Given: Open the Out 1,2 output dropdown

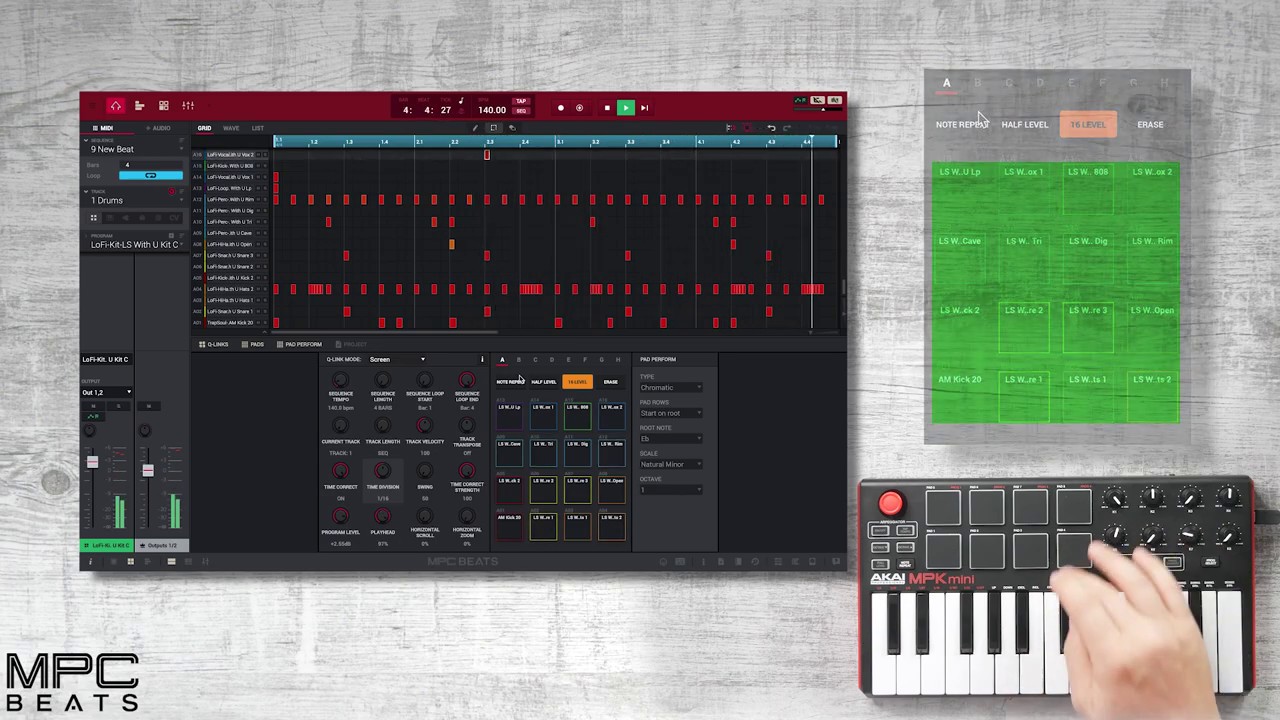Looking at the screenshot, I should 107,392.
